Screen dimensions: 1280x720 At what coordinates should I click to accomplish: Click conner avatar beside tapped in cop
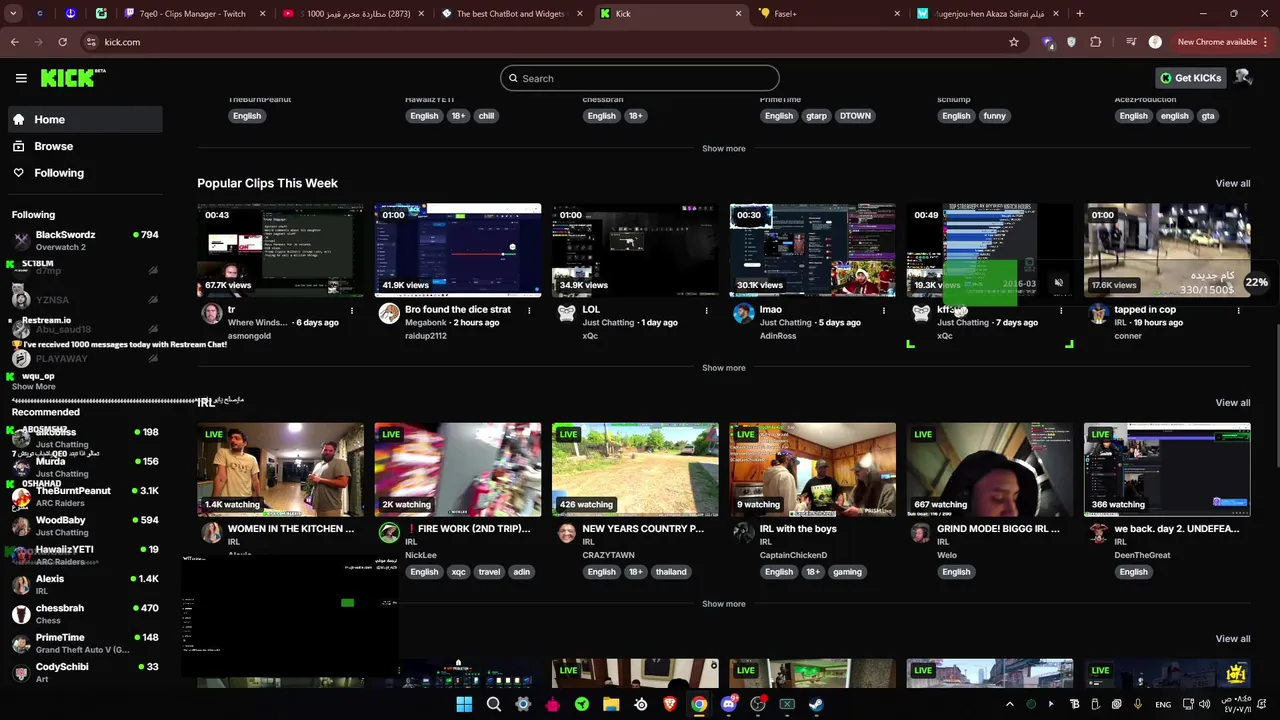(1099, 314)
